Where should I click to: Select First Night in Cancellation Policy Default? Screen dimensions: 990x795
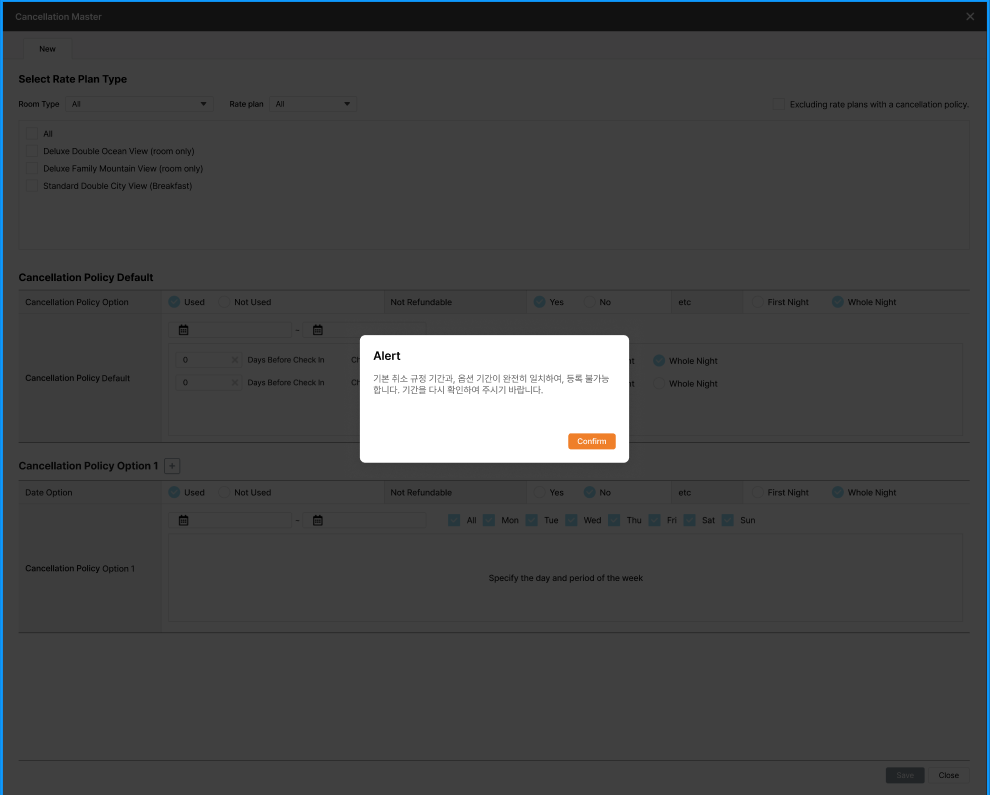point(757,302)
